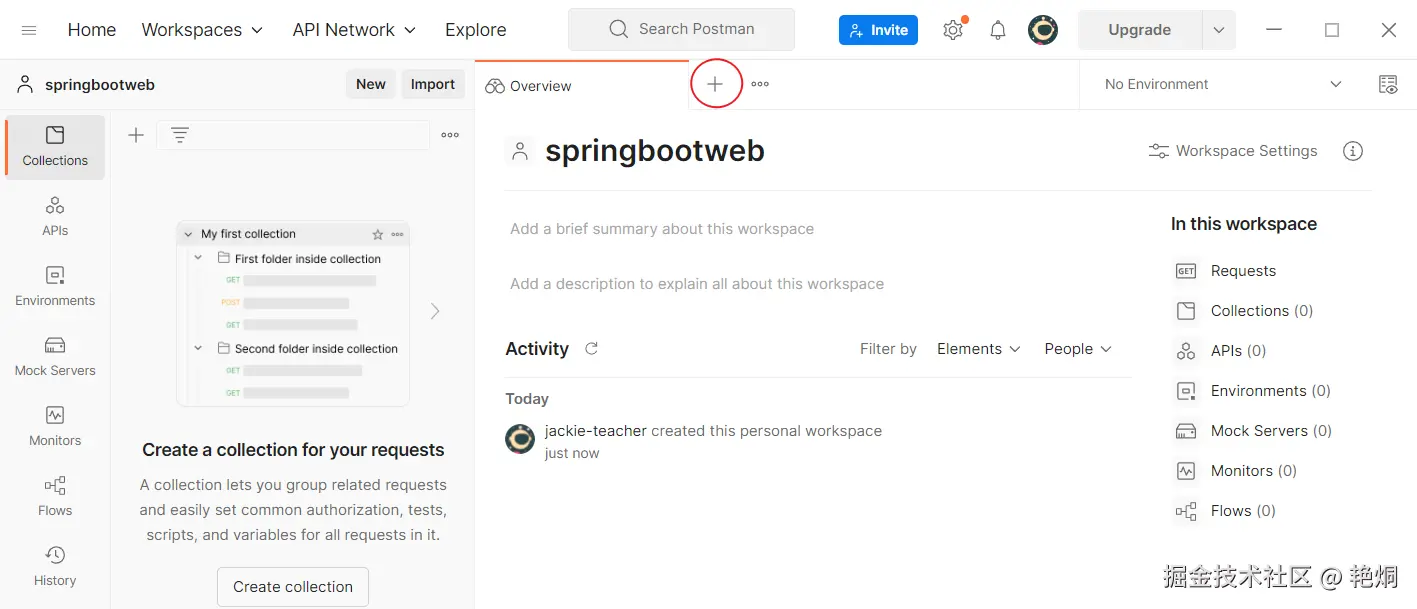Open the Workspaces dropdown menu
Image resolution: width=1417 pixels, height=609 pixels.
coord(202,30)
